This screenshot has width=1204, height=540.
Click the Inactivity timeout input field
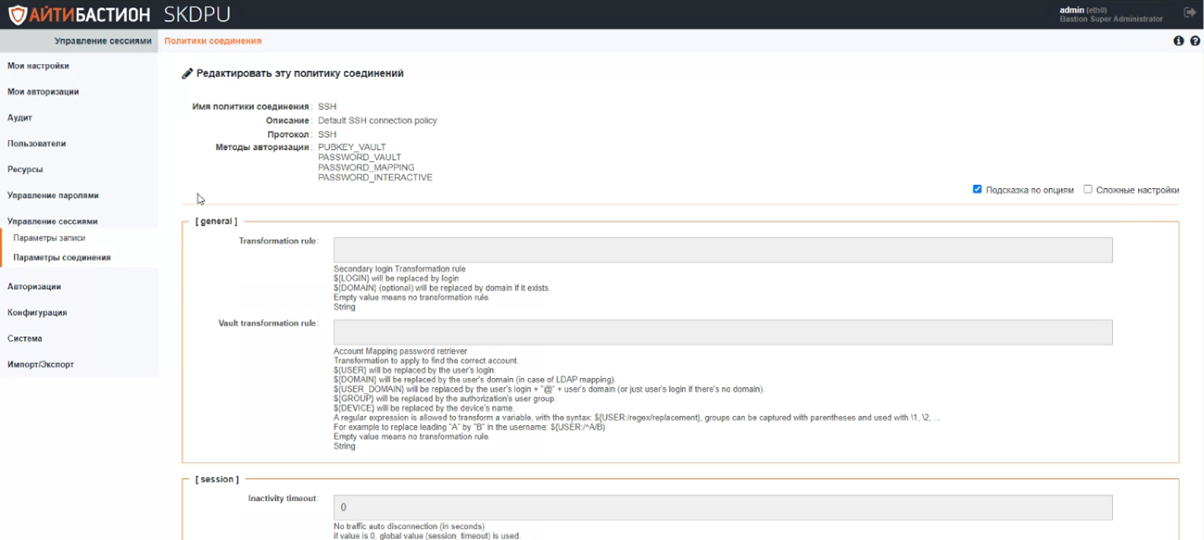[722, 507]
